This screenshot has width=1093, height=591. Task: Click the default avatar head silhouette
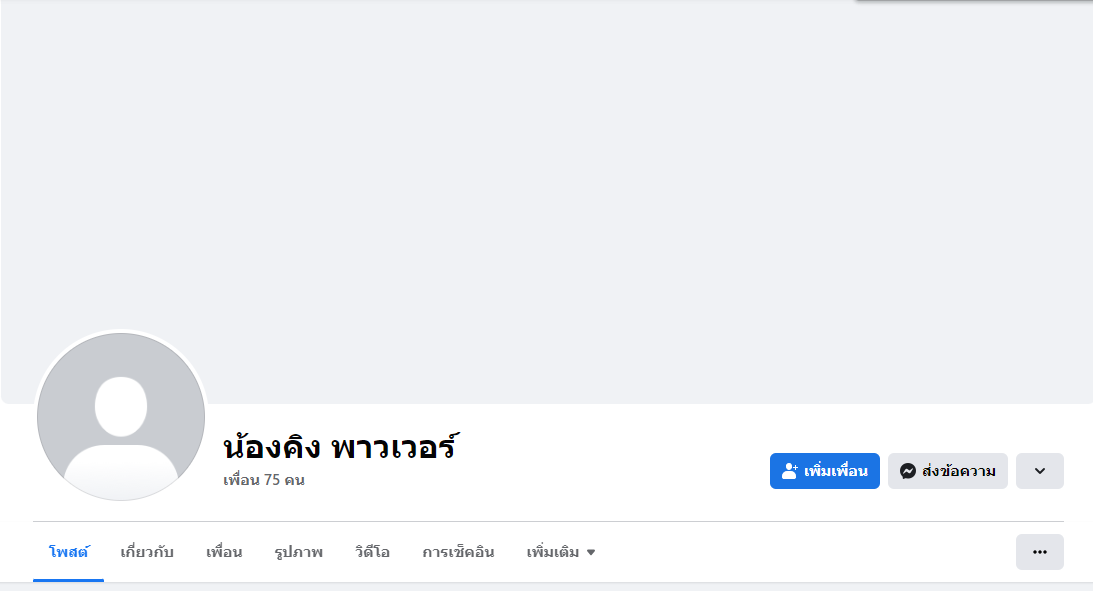(x=121, y=406)
